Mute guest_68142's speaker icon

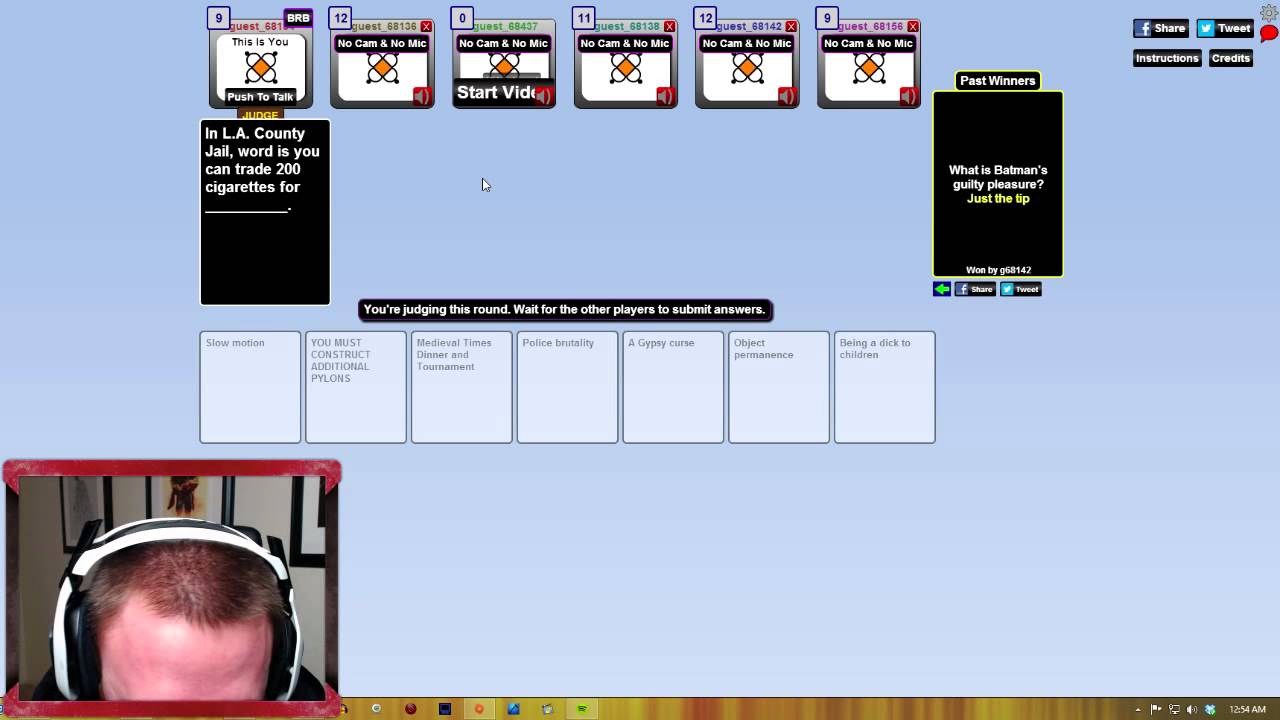(x=787, y=97)
